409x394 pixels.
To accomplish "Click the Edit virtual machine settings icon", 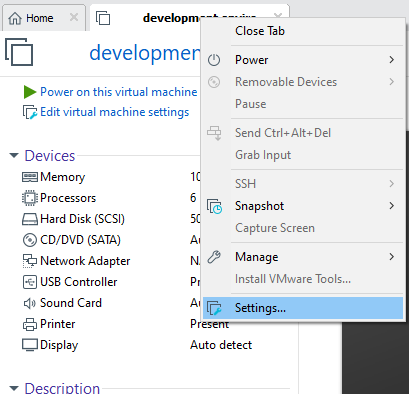I will tap(30, 112).
